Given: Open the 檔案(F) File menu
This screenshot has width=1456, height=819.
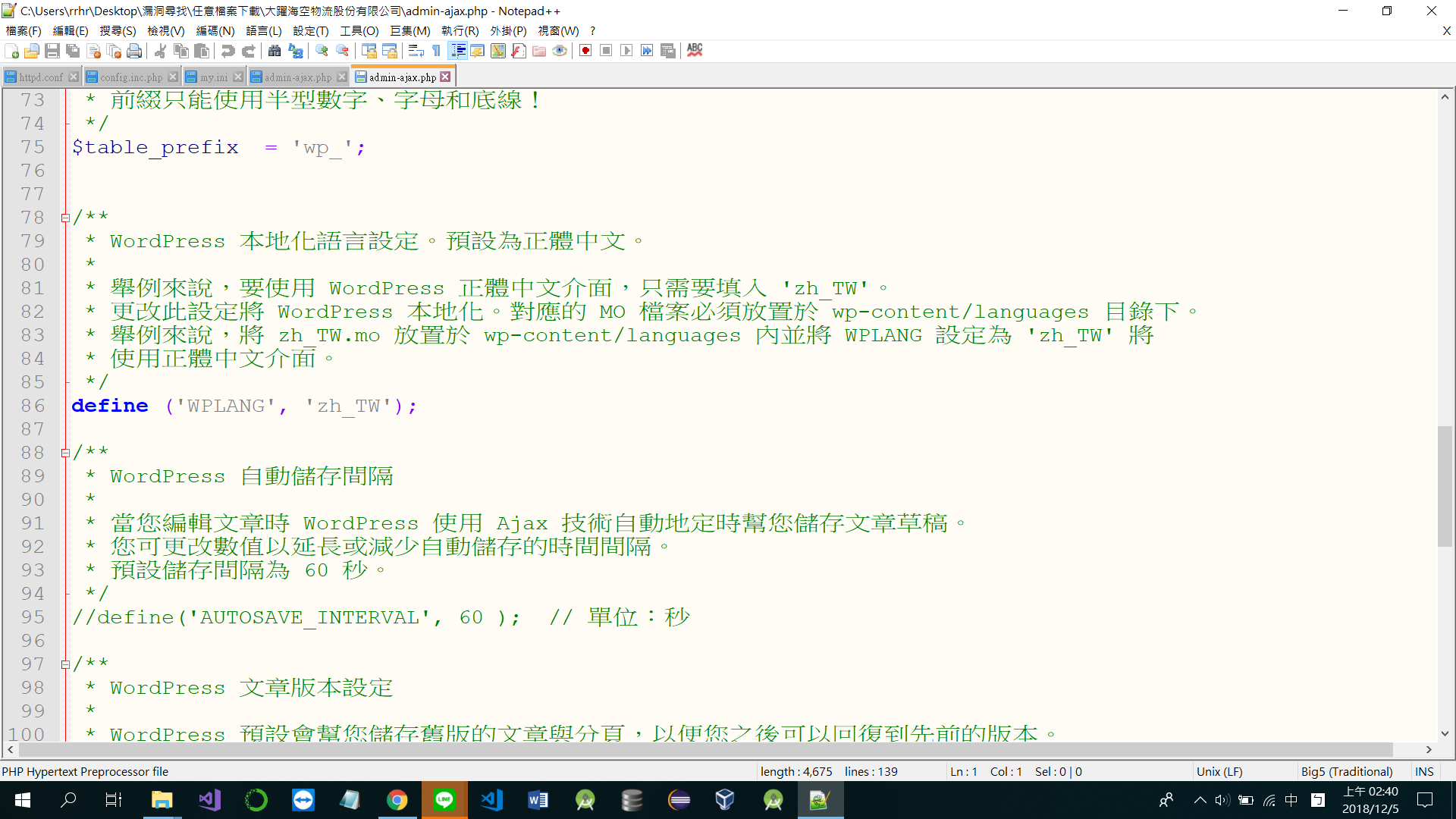Looking at the screenshot, I should [x=24, y=31].
